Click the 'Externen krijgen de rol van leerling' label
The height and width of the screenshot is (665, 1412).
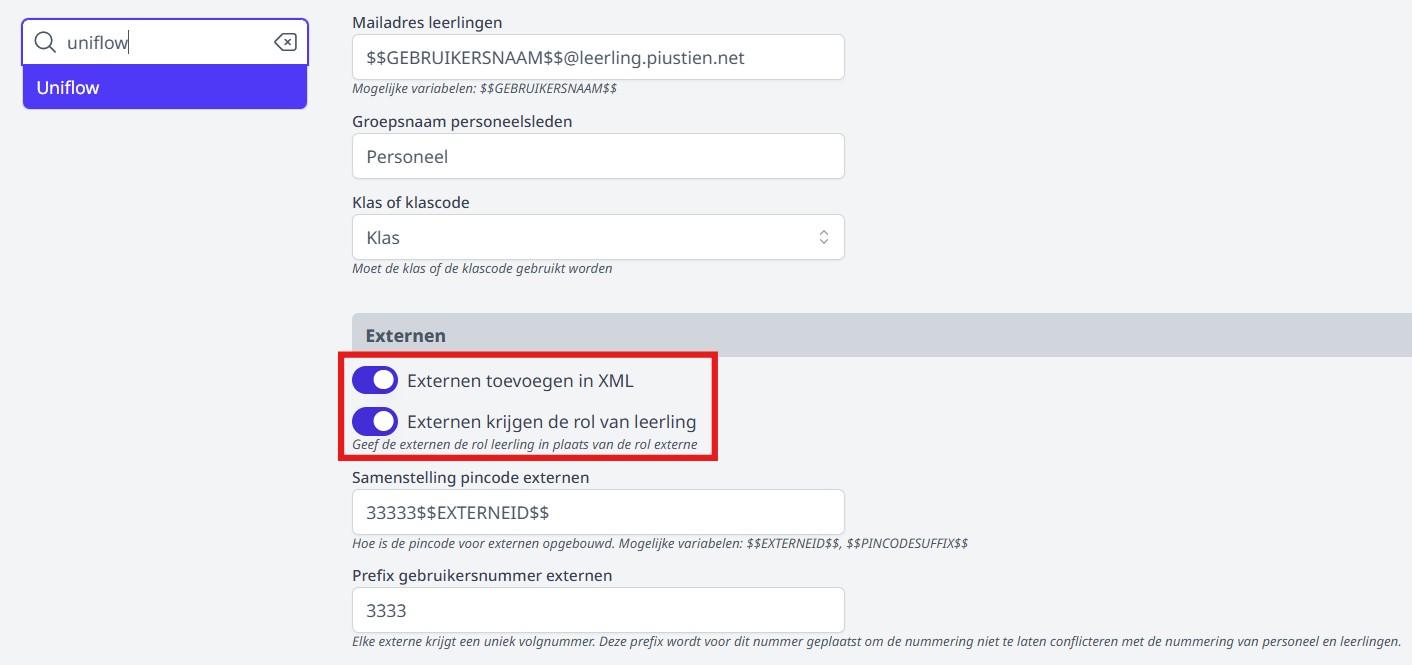coord(551,421)
